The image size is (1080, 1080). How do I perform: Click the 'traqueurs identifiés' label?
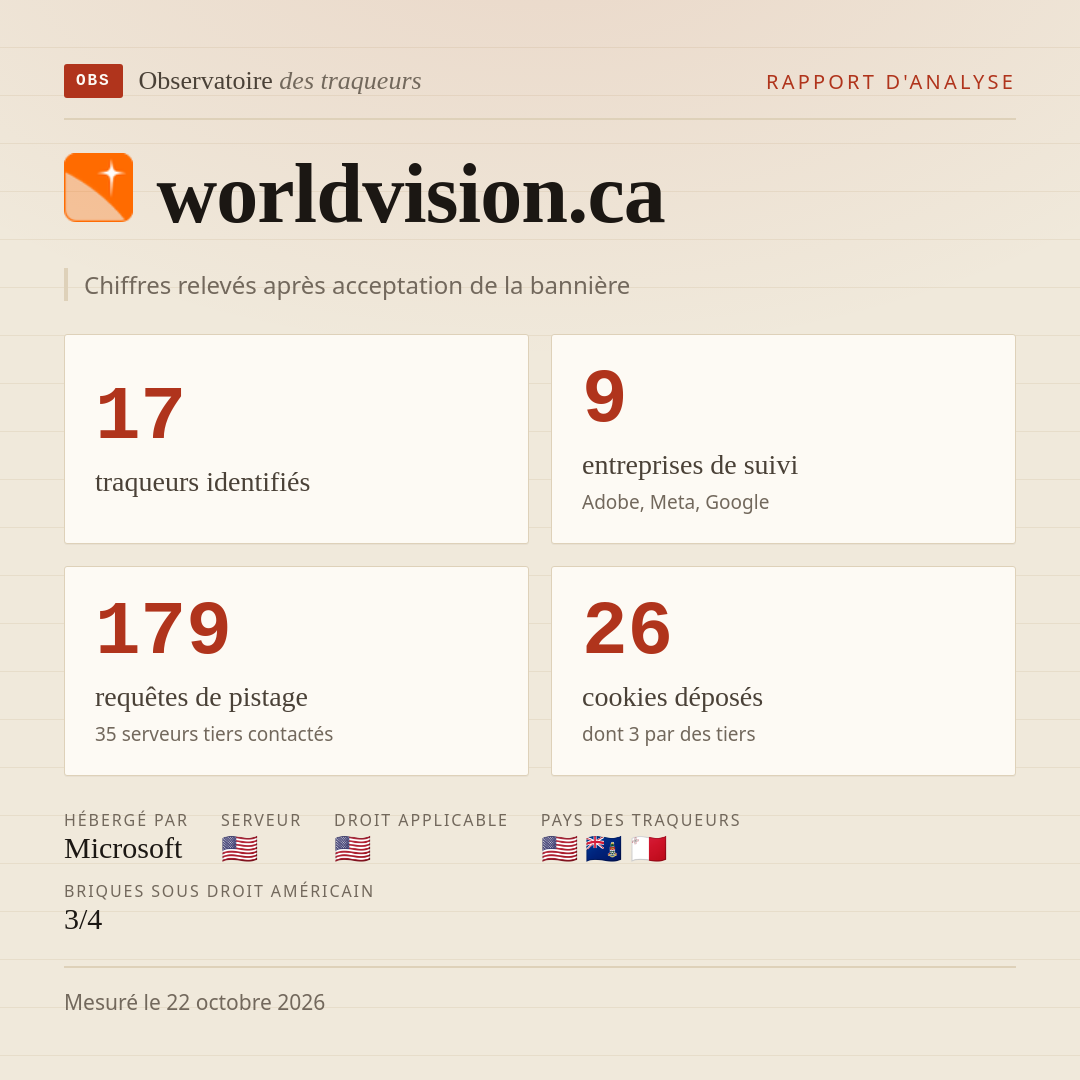[x=202, y=482]
